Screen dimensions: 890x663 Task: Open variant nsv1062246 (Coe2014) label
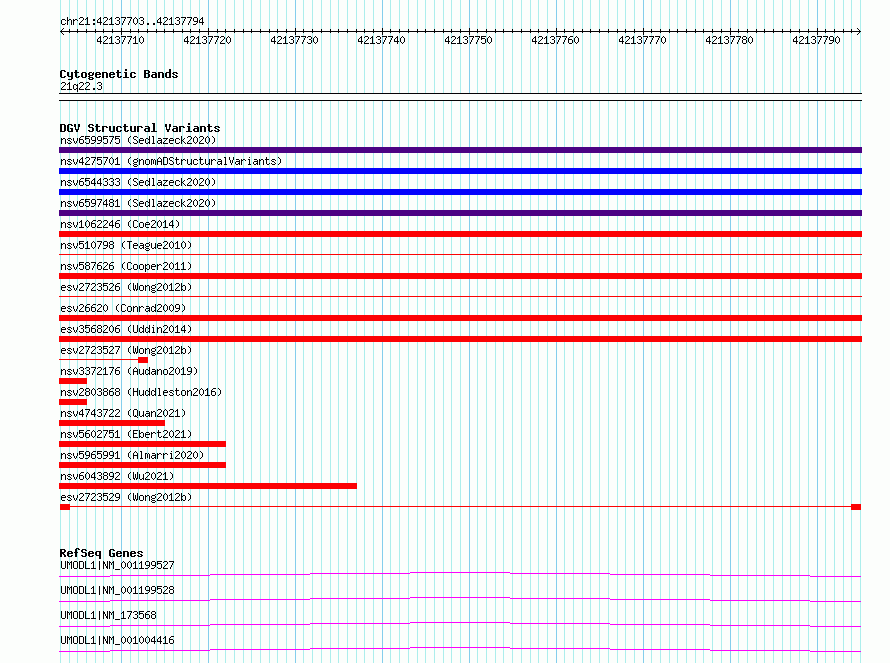click(x=120, y=224)
